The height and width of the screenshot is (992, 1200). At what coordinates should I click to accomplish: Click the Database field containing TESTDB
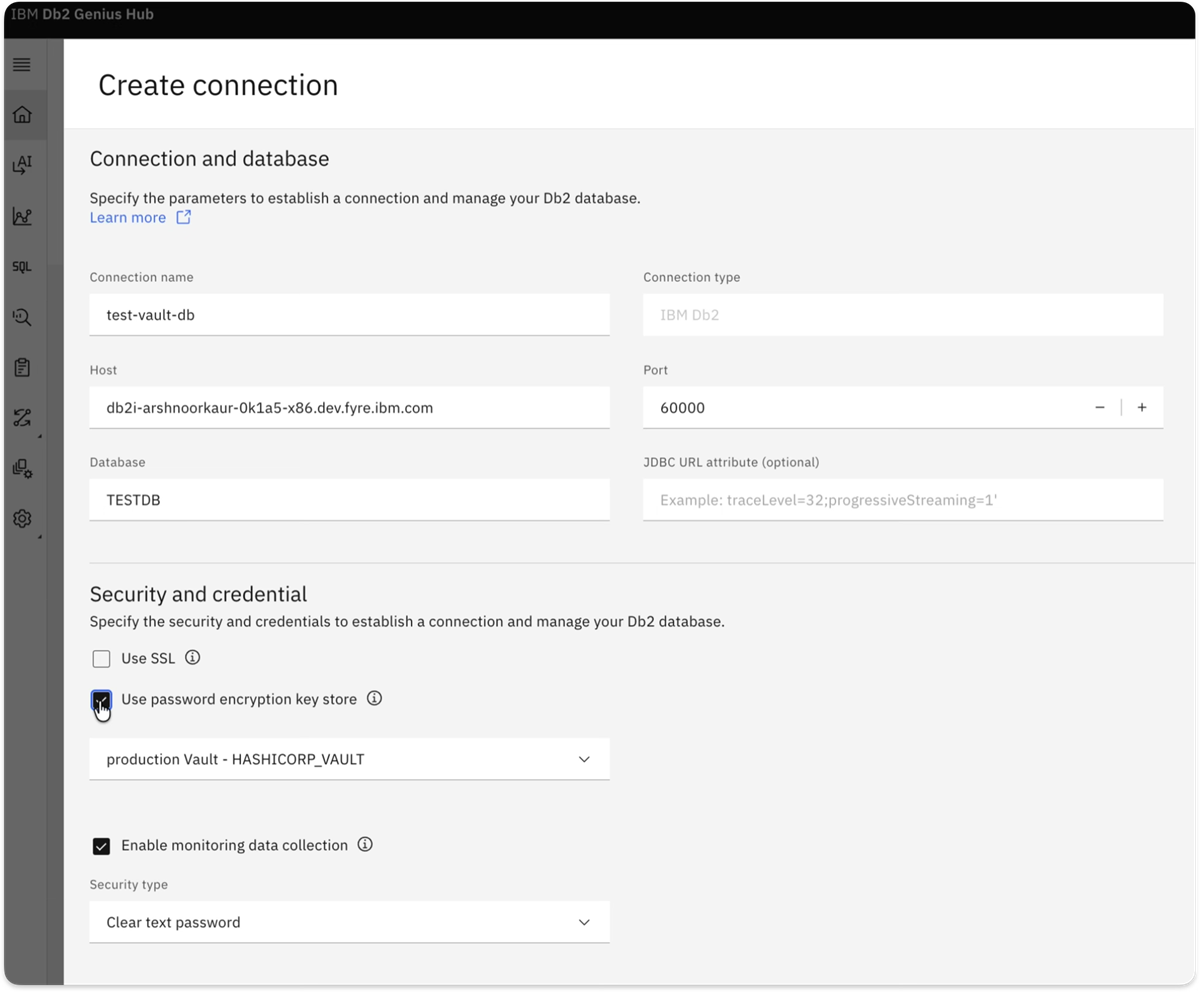(349, 500)
